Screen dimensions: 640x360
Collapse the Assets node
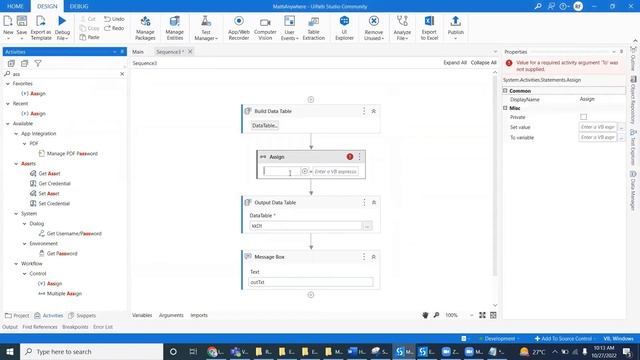(16, 164)
